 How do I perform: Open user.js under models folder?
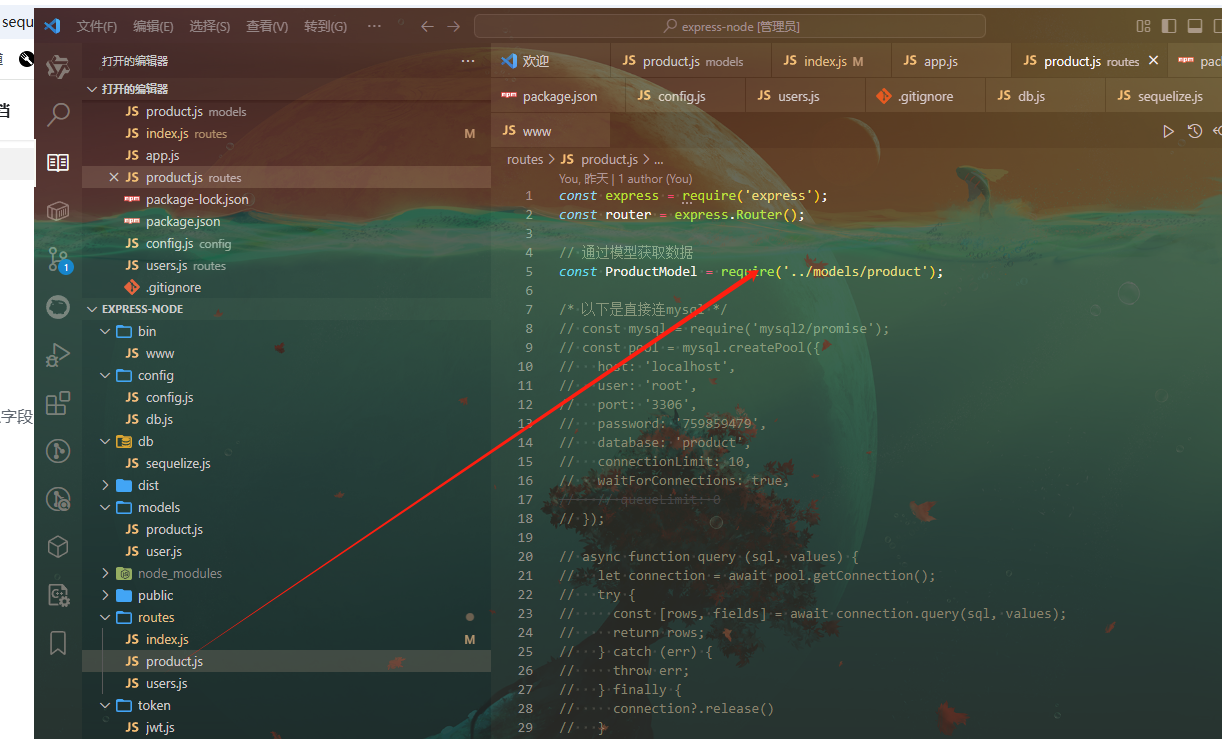pyautogui.click(x=286, y=551)
